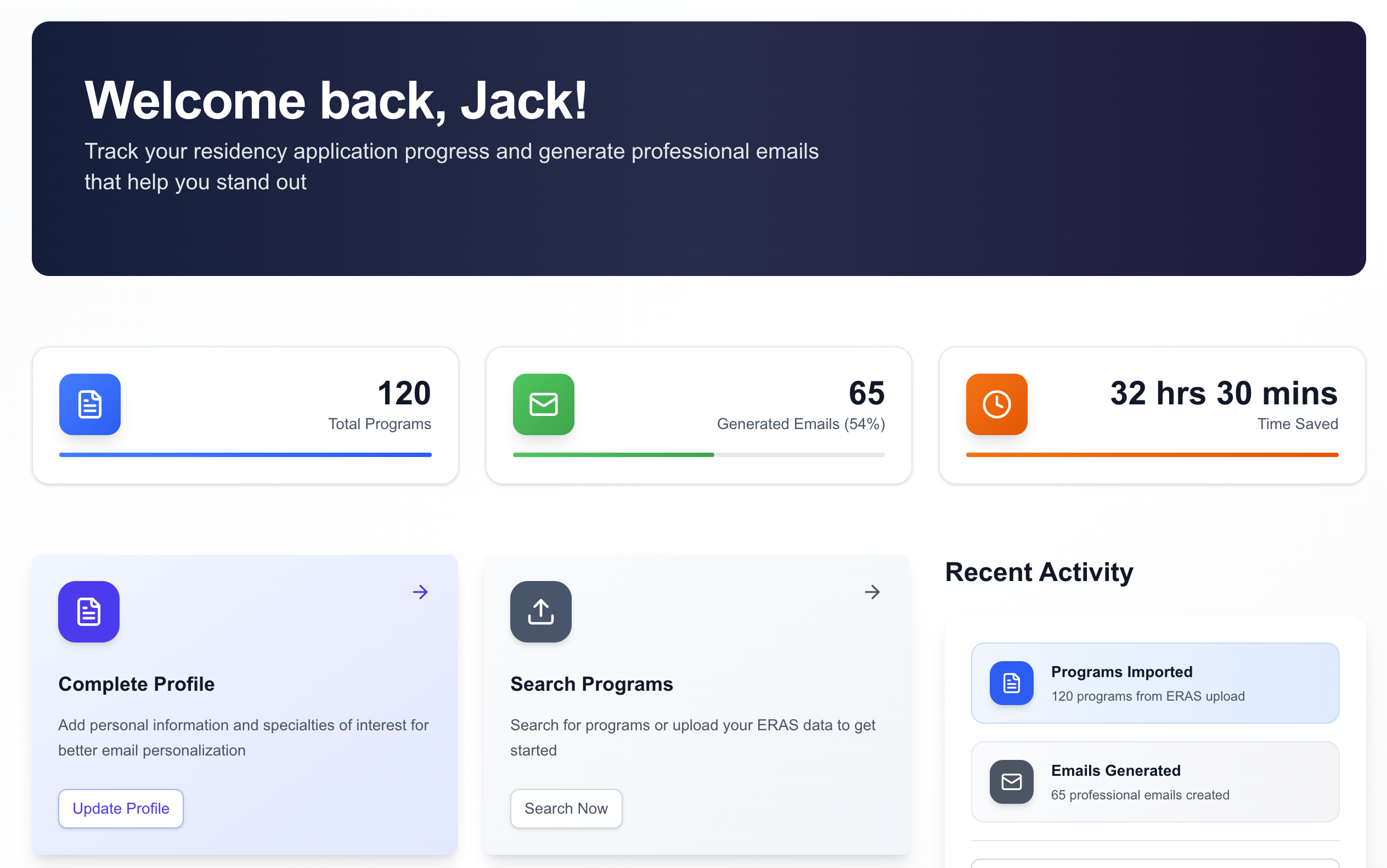This screenshot has height=868, width=1387.
Task: Click the Update Profile button
Action: tap(121, 808)
